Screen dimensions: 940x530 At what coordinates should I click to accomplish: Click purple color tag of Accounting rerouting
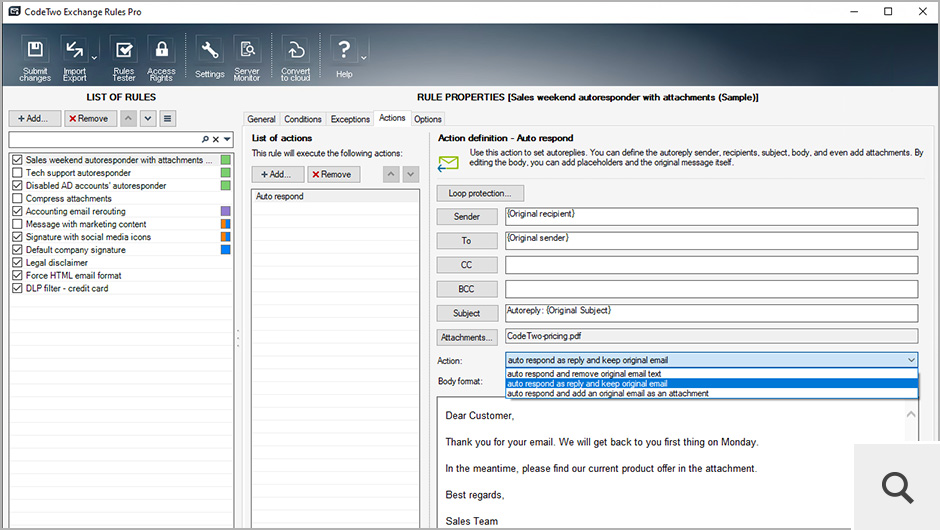(x=225, y=211)
